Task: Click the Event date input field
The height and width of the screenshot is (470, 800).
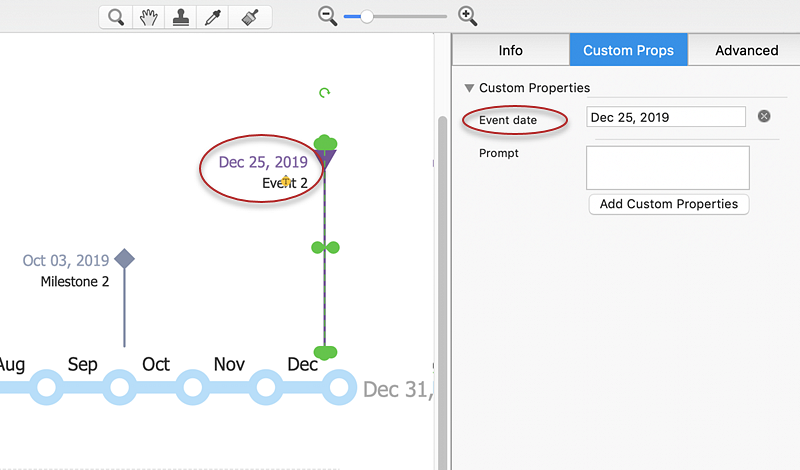Action: point(665,117)
